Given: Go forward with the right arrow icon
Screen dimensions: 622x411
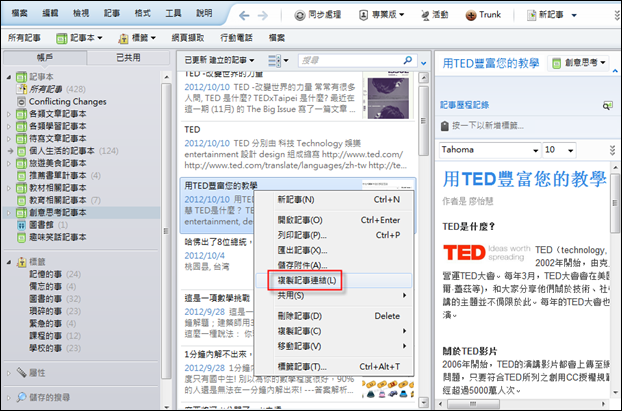Looking at the screenshot, I should click(x=263, y=15).
